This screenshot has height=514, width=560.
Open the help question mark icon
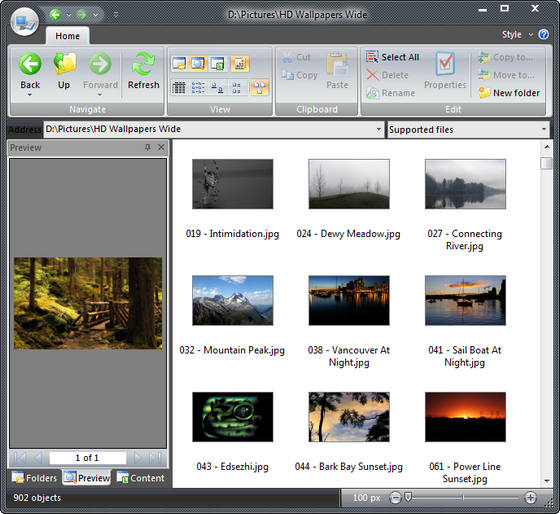pos(544,35)
